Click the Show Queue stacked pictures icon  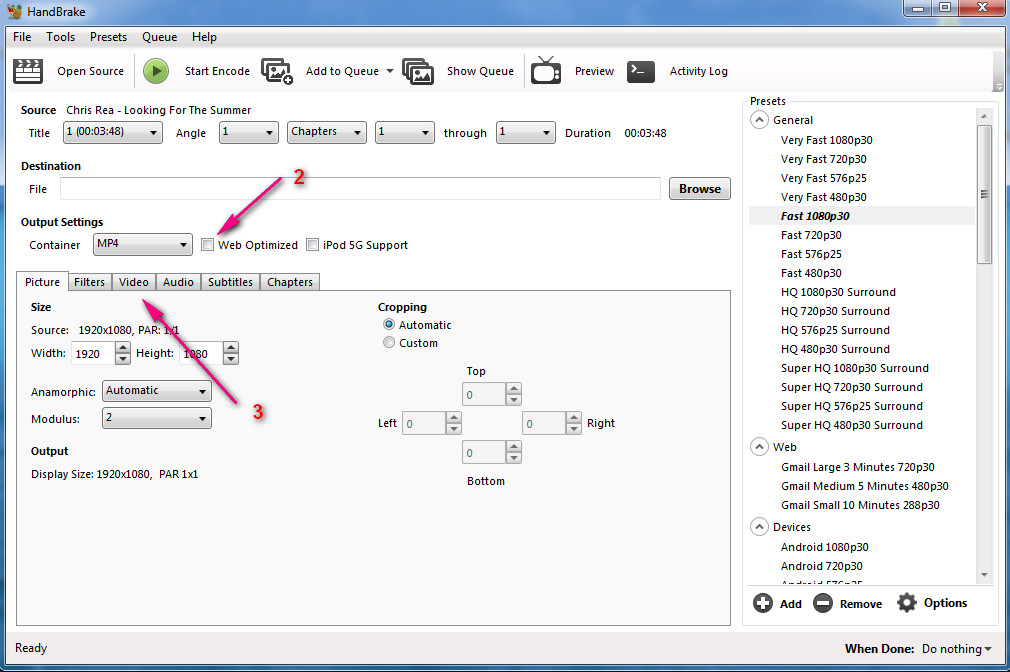point(418,71)
